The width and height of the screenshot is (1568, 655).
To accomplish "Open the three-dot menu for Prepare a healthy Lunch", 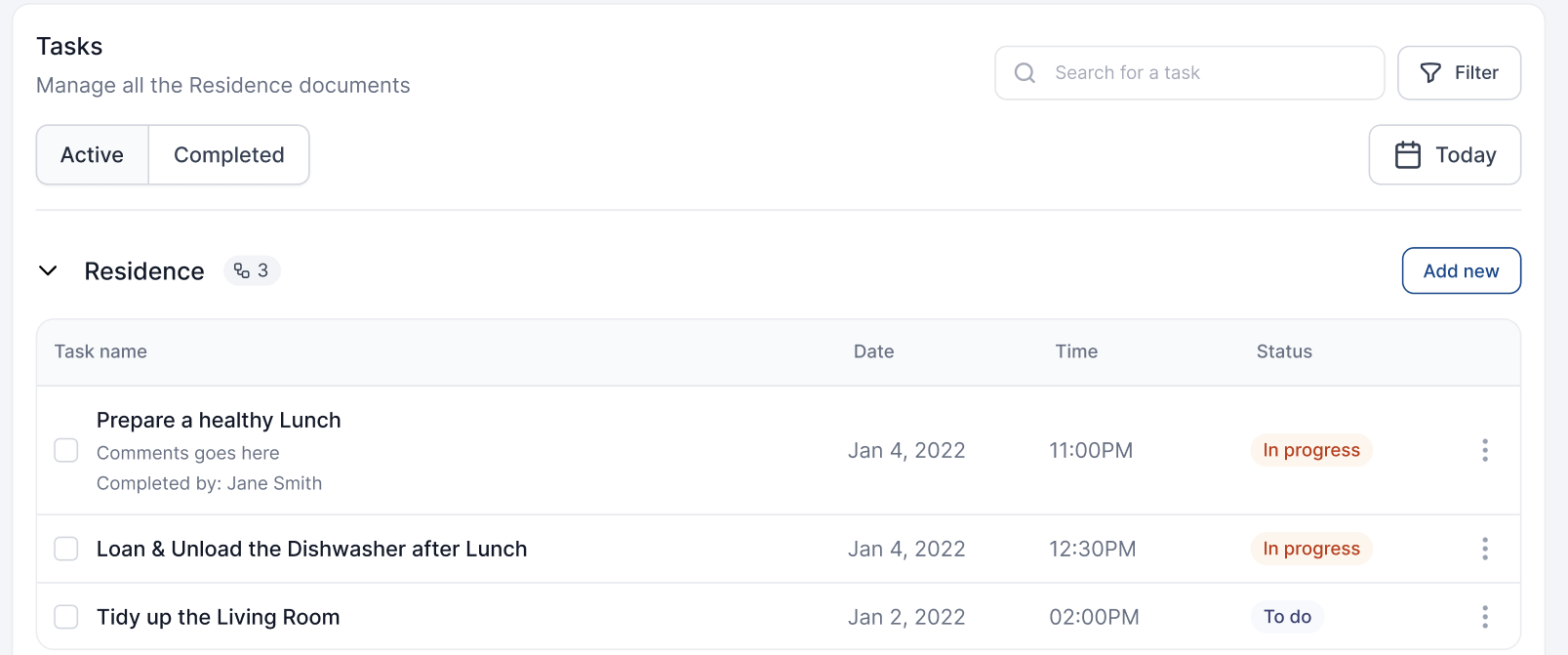I will pos(1485,450).
